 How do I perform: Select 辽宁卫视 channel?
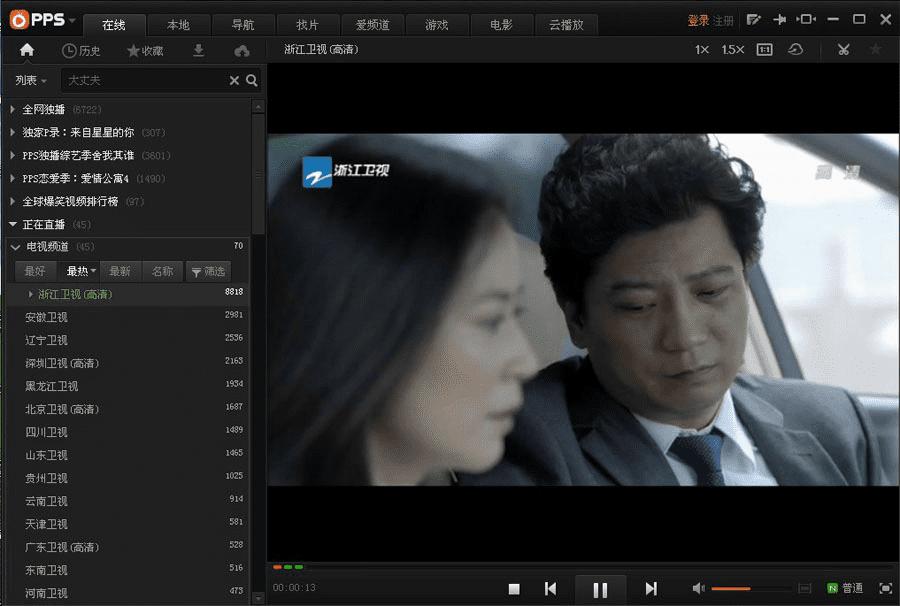click(126, 340)
